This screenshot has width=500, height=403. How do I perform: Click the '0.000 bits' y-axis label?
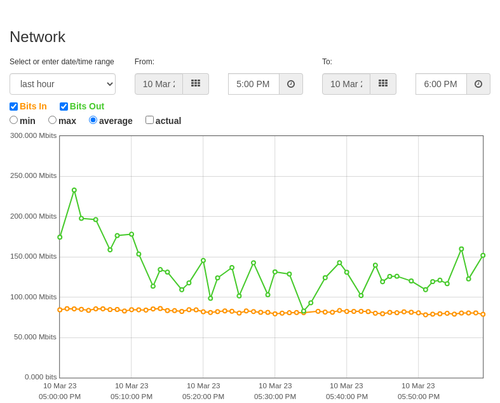coord(41,377)
